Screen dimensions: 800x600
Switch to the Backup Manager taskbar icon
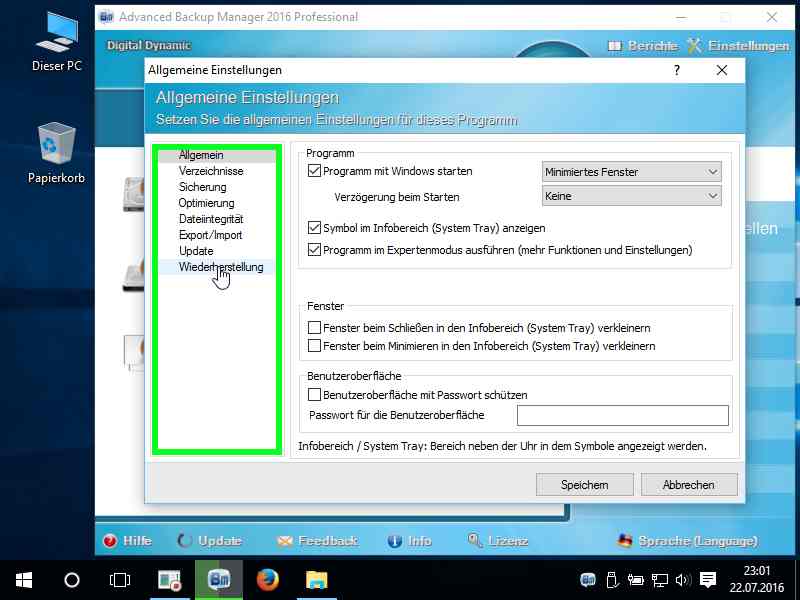coord(219,580)
